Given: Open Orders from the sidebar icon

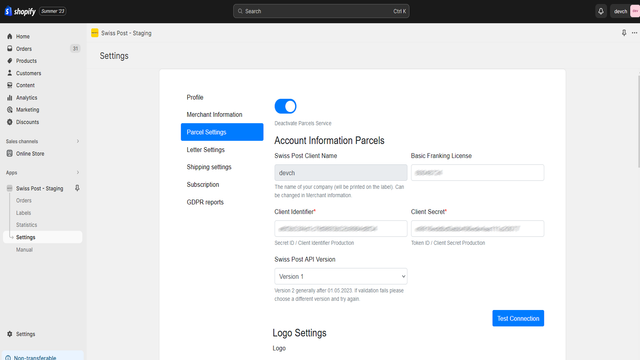Looking at the screenshot, I should [10, 49].
